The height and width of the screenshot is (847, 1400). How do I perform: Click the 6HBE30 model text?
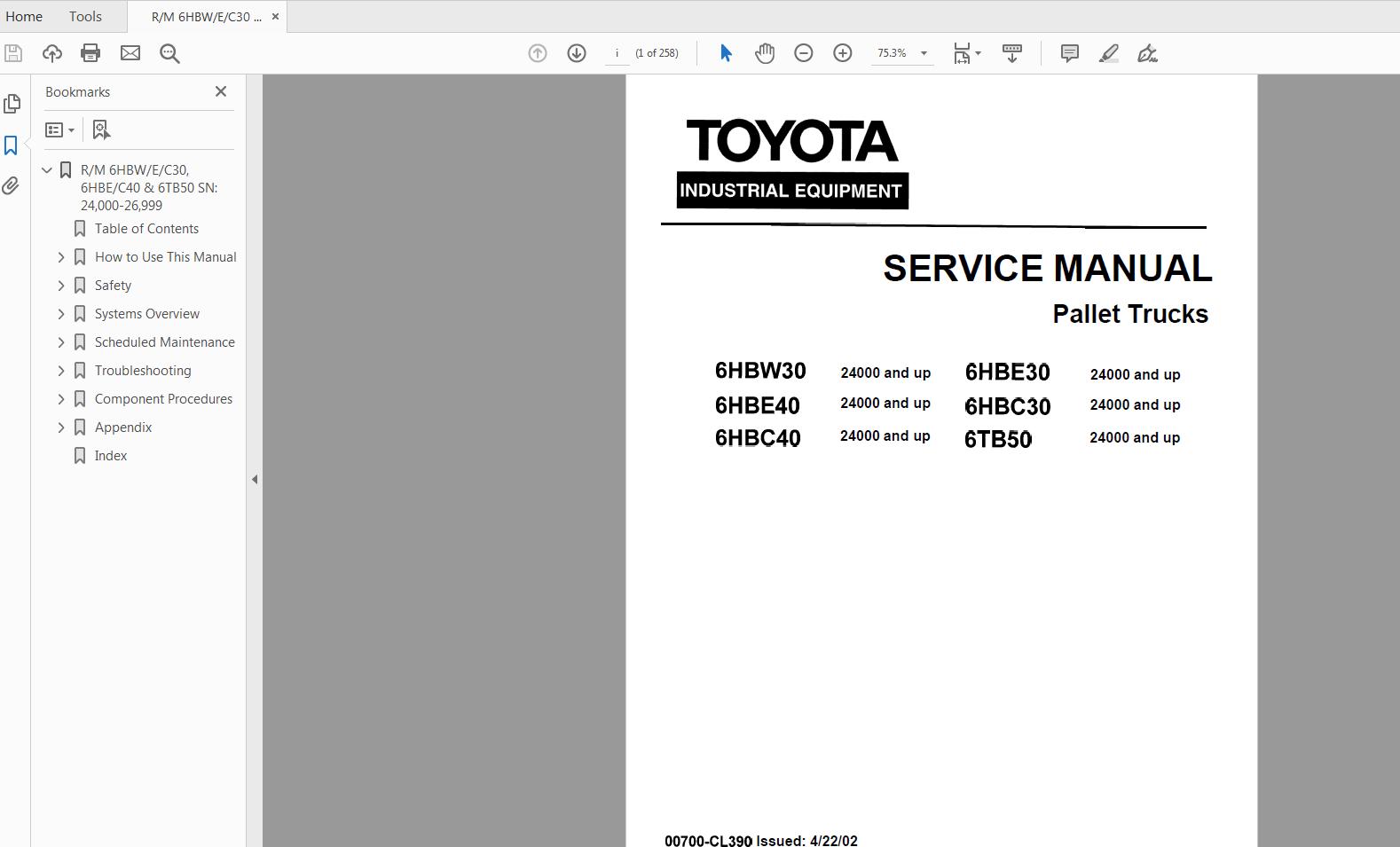(1007, 373)
